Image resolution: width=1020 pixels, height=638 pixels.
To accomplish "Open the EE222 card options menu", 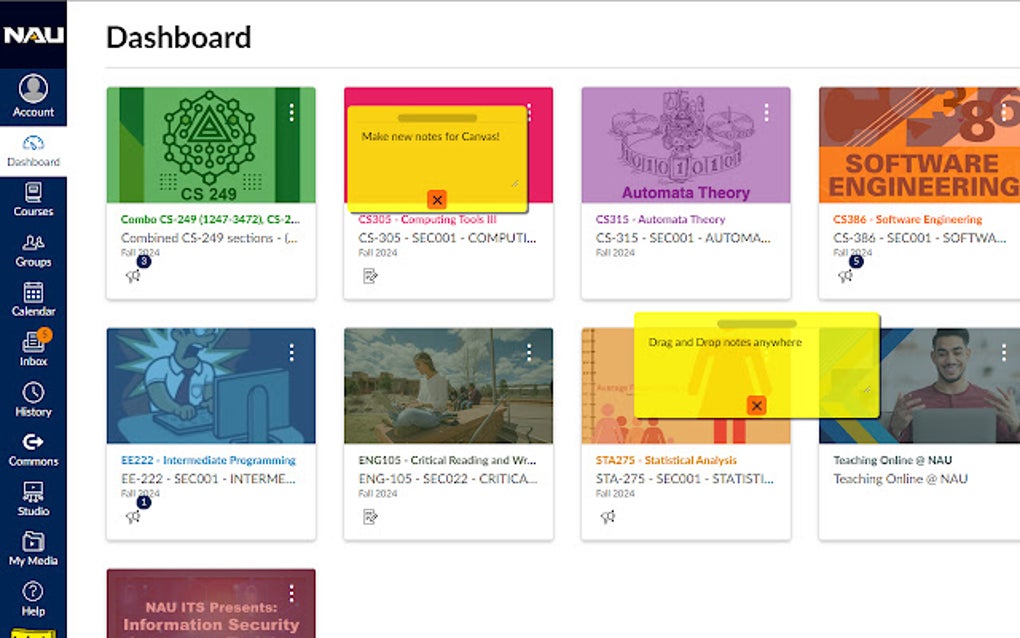I will pos(292,353).
